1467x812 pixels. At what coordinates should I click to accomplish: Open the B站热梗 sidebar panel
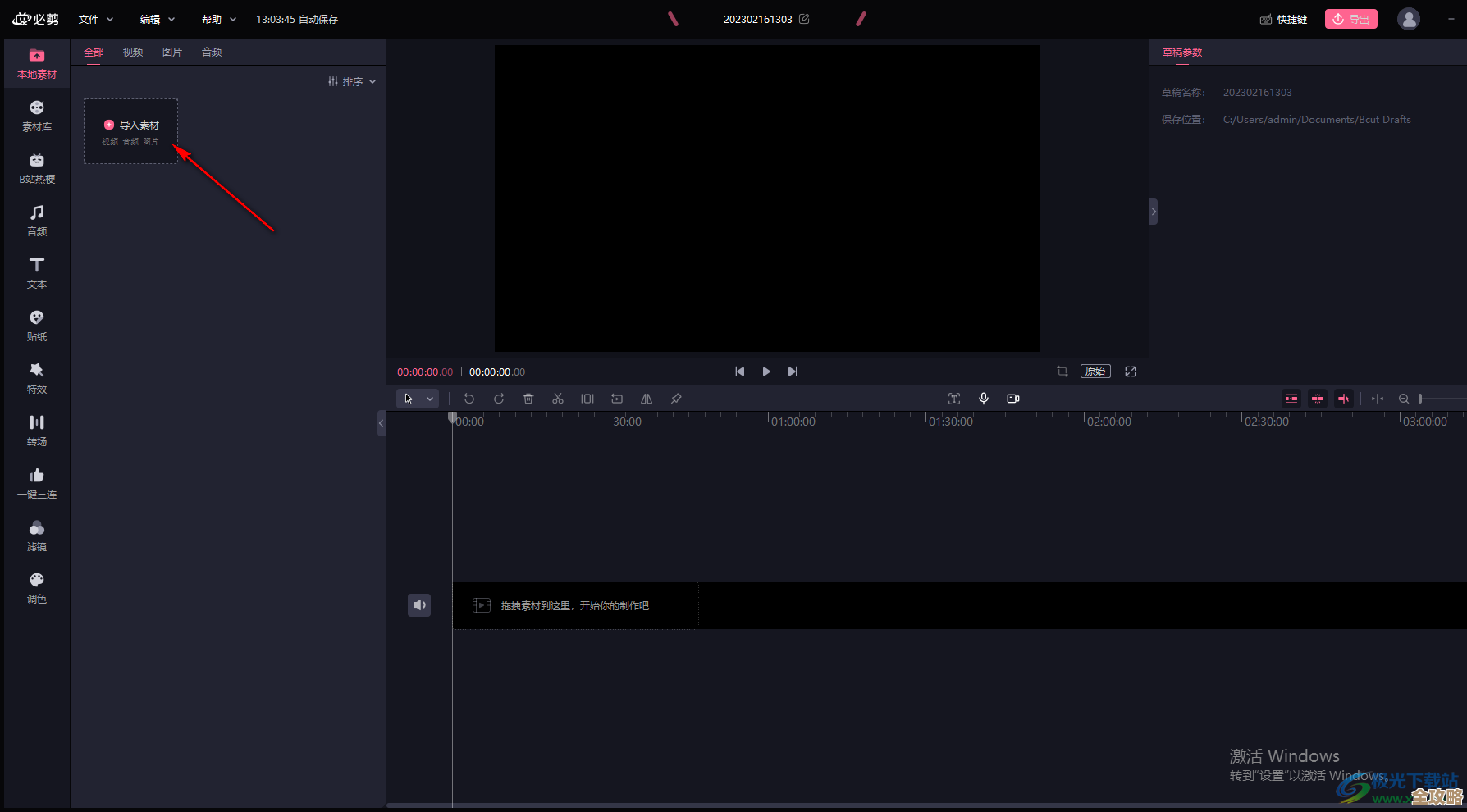pyautogui.click(x=37, y=168)
